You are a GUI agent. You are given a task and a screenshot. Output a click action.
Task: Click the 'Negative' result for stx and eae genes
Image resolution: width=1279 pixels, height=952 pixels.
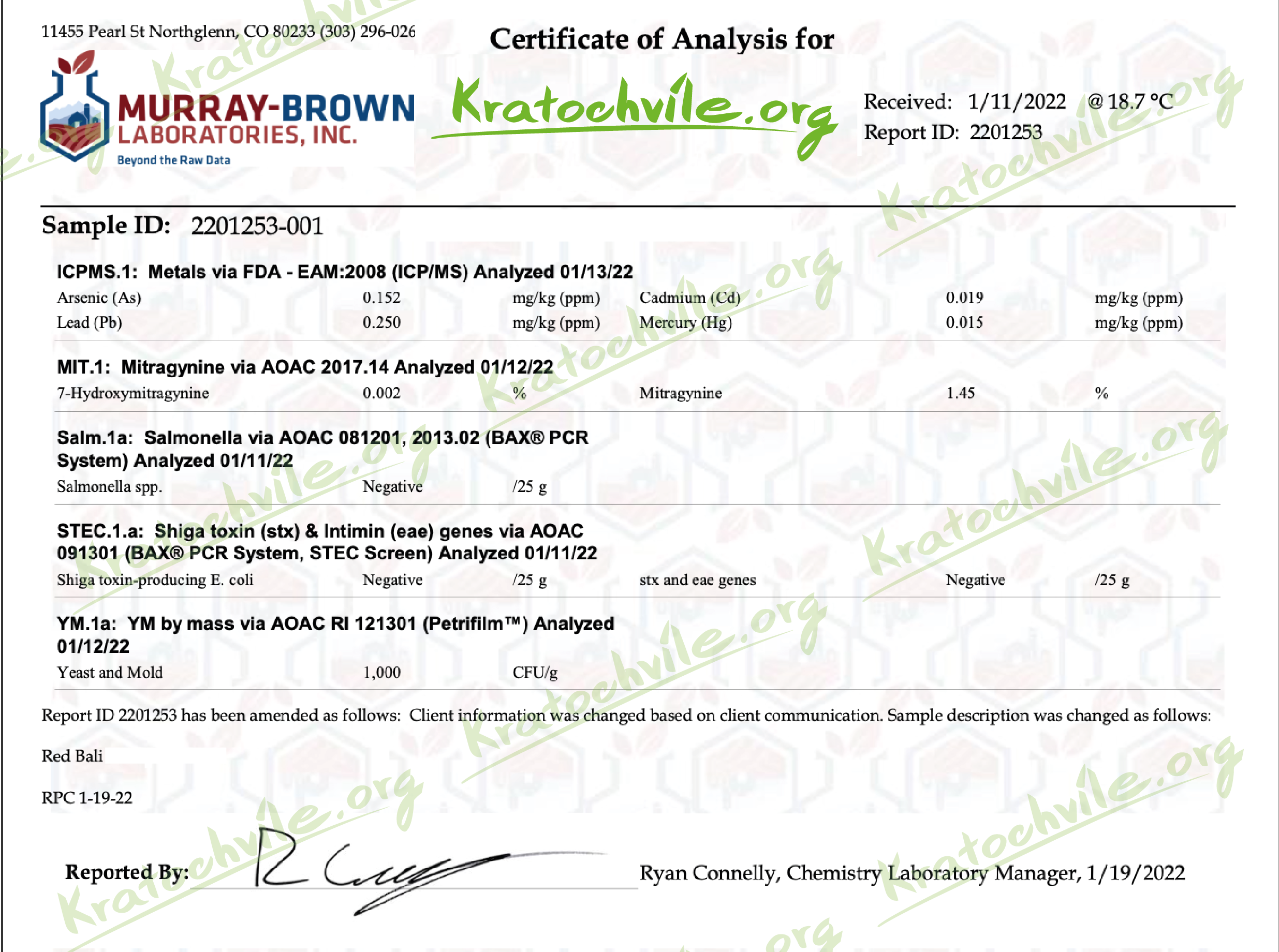(975, 581)
